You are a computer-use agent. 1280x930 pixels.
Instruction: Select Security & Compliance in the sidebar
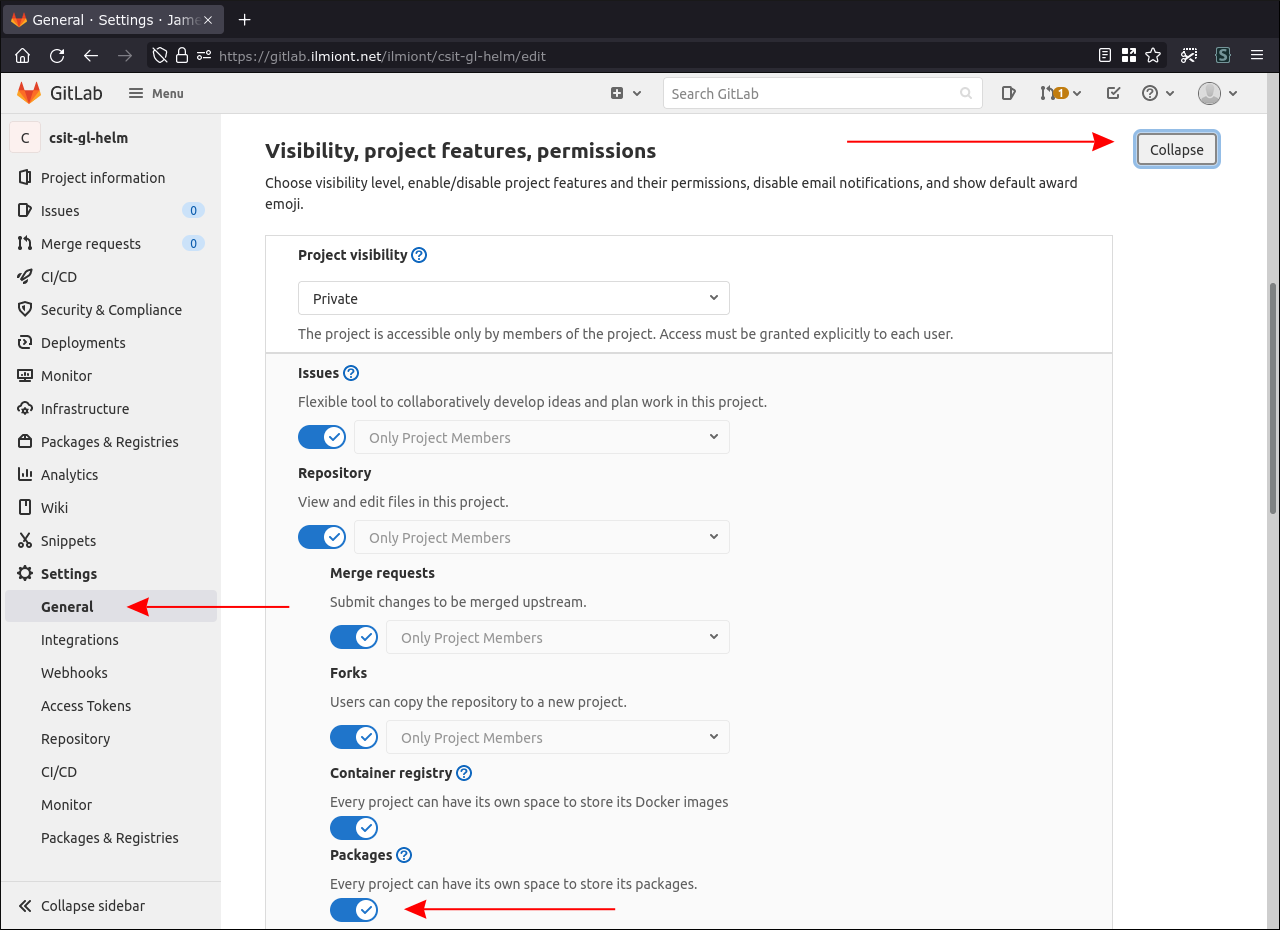[110, 309]
